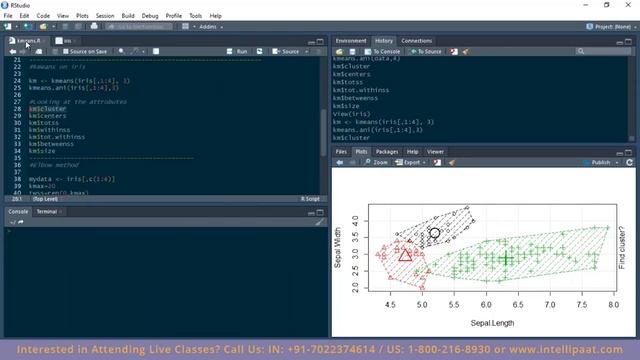Maximize the console pane
640x360 pixels.
click(320, 212)
